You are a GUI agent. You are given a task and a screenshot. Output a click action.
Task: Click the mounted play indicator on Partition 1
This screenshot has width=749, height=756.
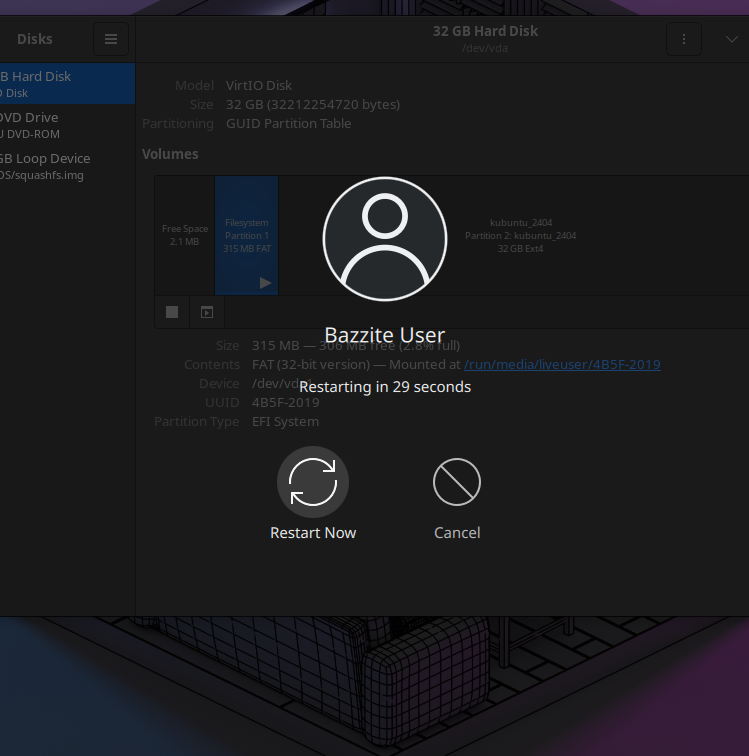click(265, 283)
